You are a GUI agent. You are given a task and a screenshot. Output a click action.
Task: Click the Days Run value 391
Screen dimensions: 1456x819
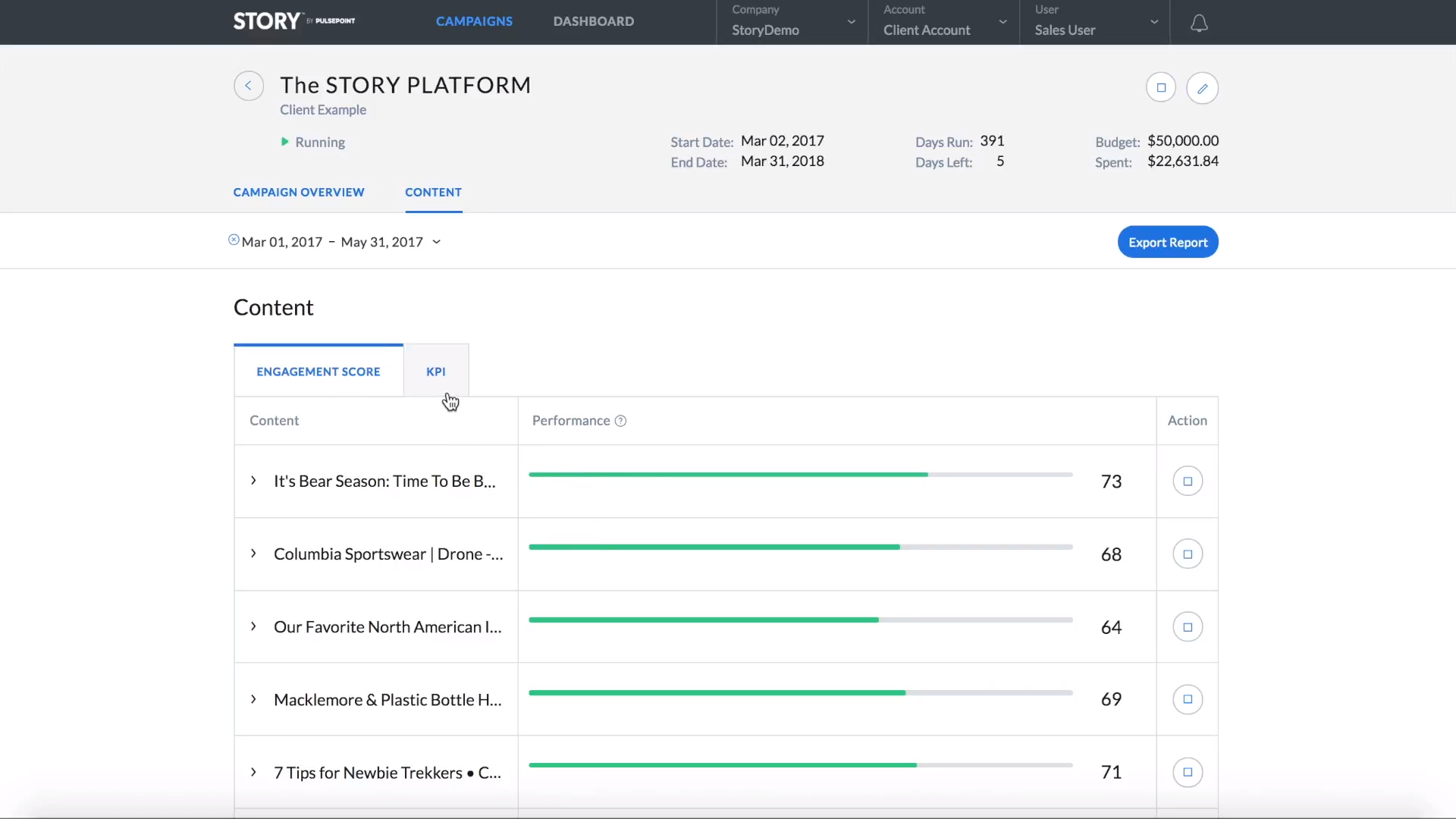coord(992,141)
